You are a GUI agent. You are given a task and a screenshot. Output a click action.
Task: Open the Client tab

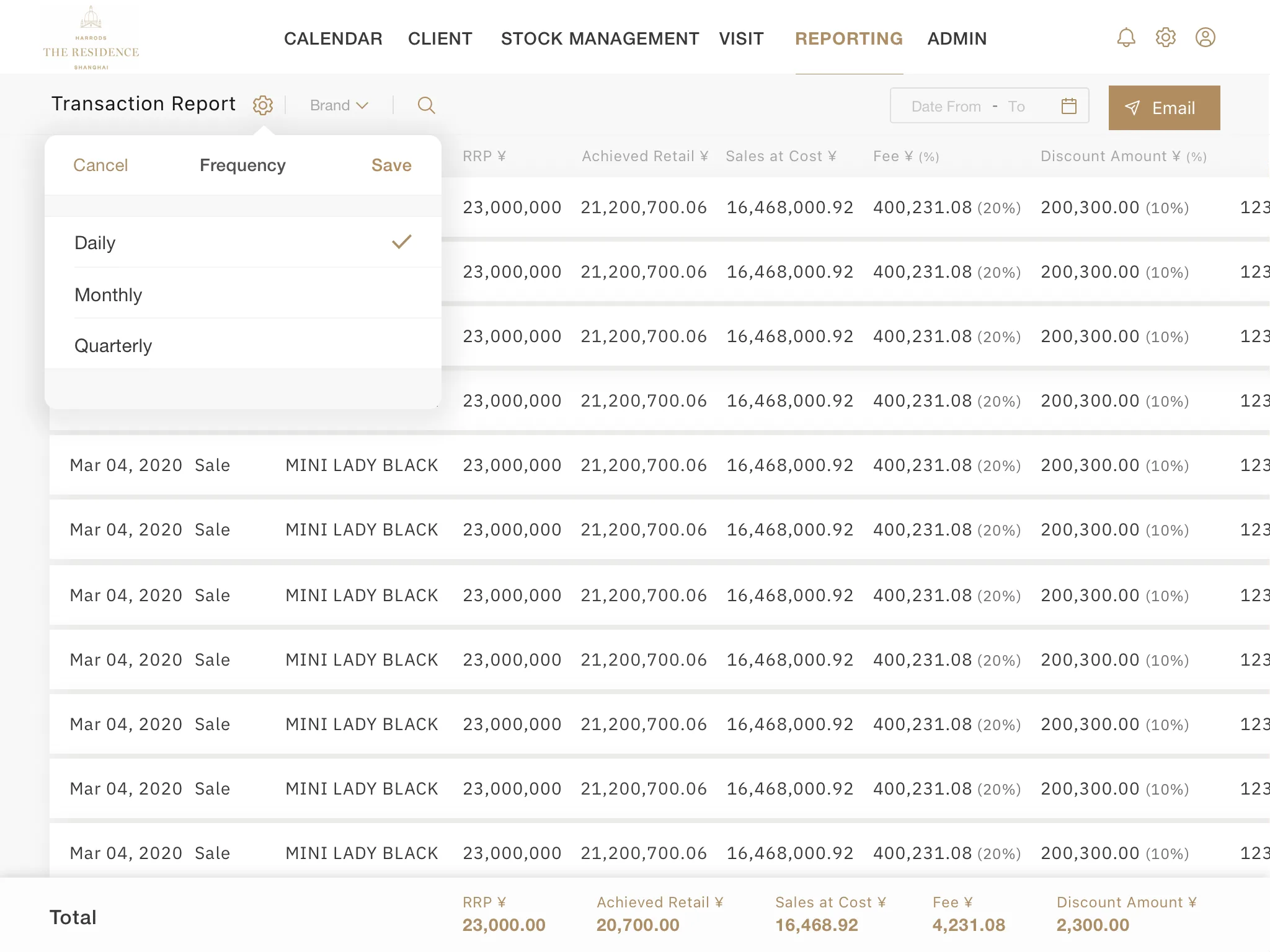coord(440,38)
